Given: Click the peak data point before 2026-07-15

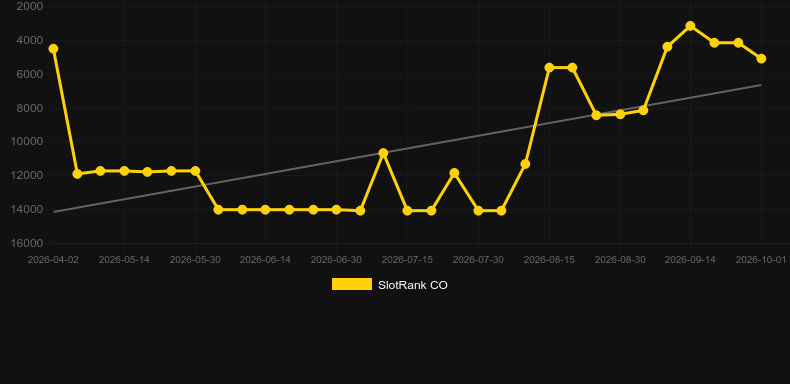Looking at the screenshot, I should [x=383, y=153].
